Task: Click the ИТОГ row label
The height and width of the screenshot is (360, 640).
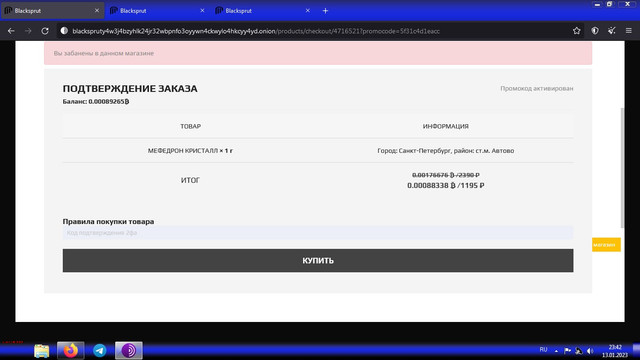Action: pos(190,180)
